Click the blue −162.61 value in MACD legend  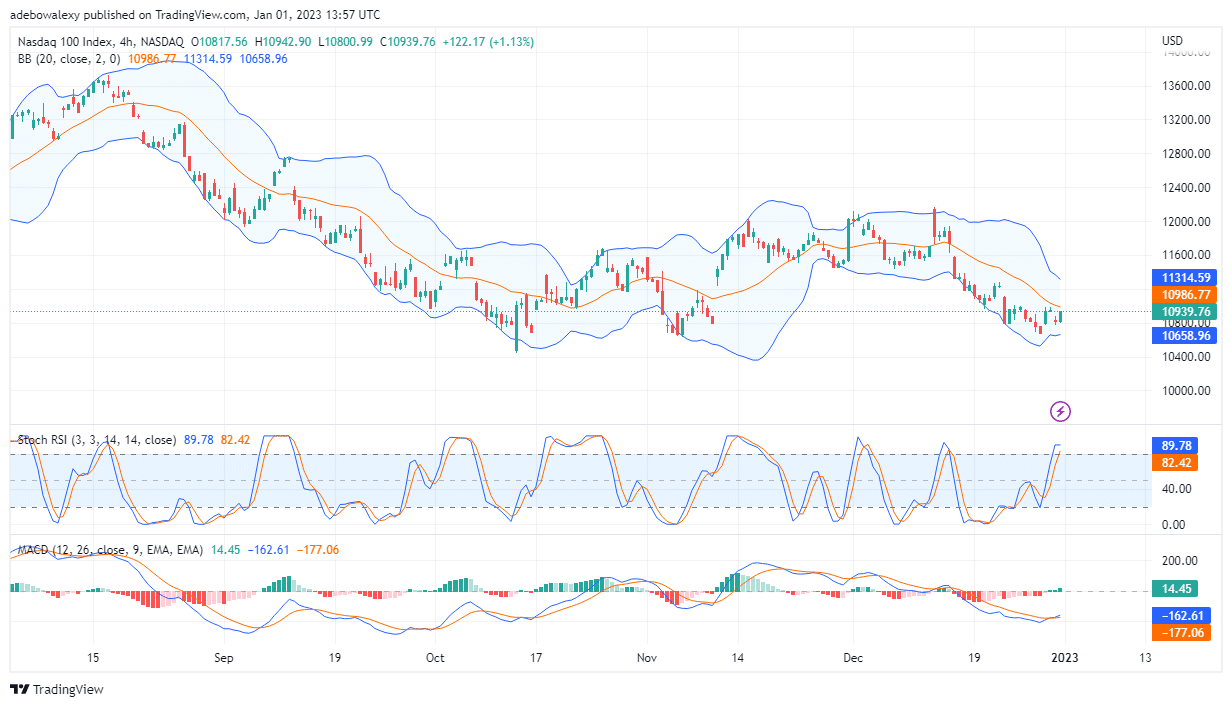click(267, 551)
